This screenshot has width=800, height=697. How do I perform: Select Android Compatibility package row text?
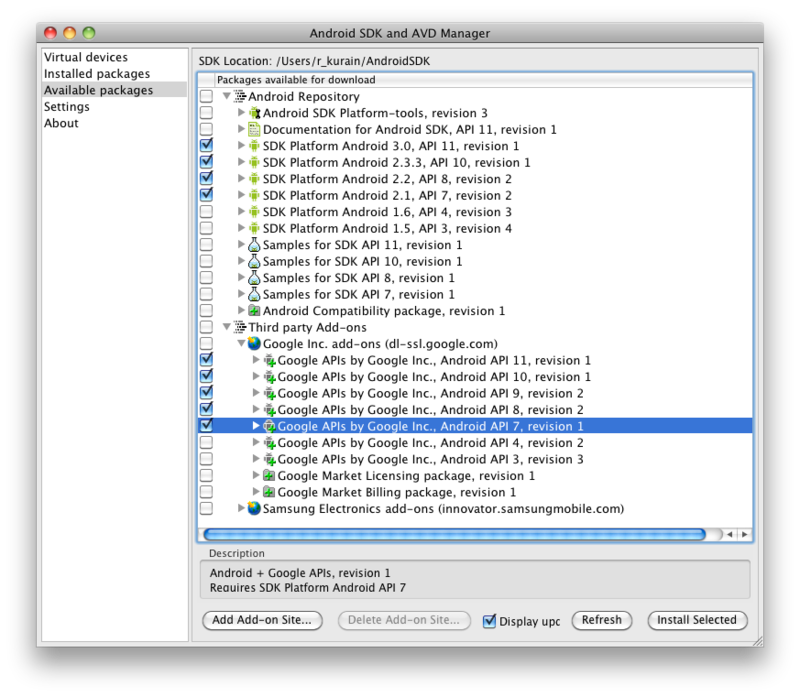click(384, 311)
